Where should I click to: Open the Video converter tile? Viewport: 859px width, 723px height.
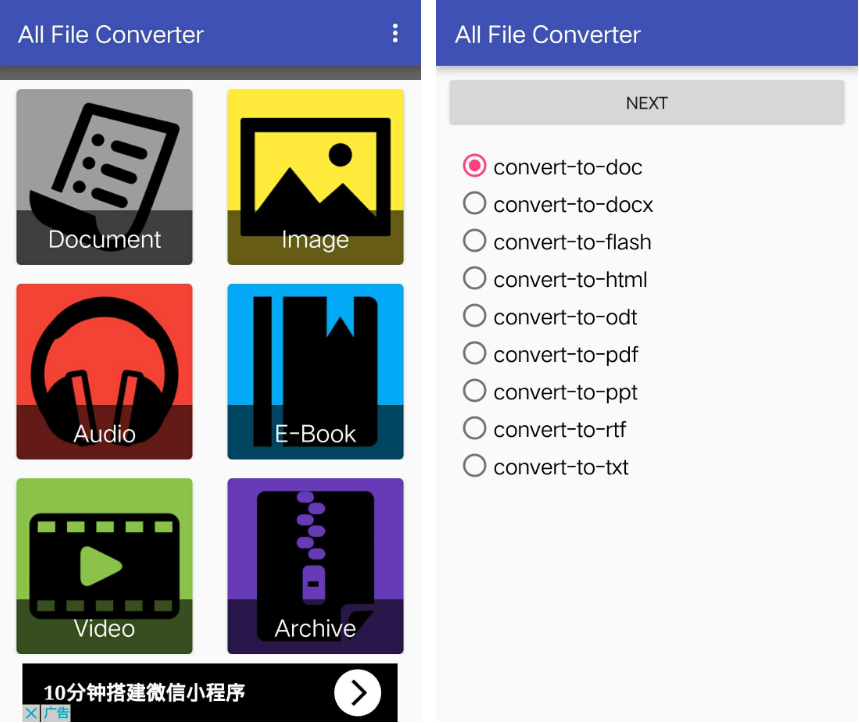pos(104,566)
